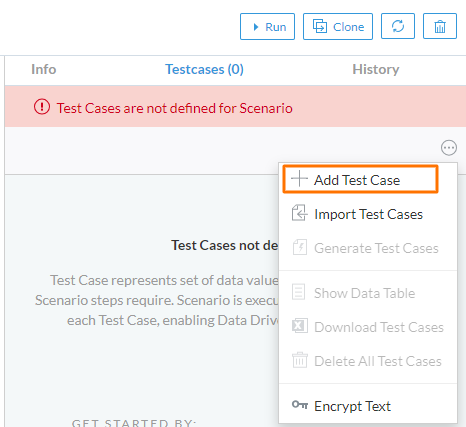
Task: Select the Testcases (0) tab
Action: coord(204,69)
